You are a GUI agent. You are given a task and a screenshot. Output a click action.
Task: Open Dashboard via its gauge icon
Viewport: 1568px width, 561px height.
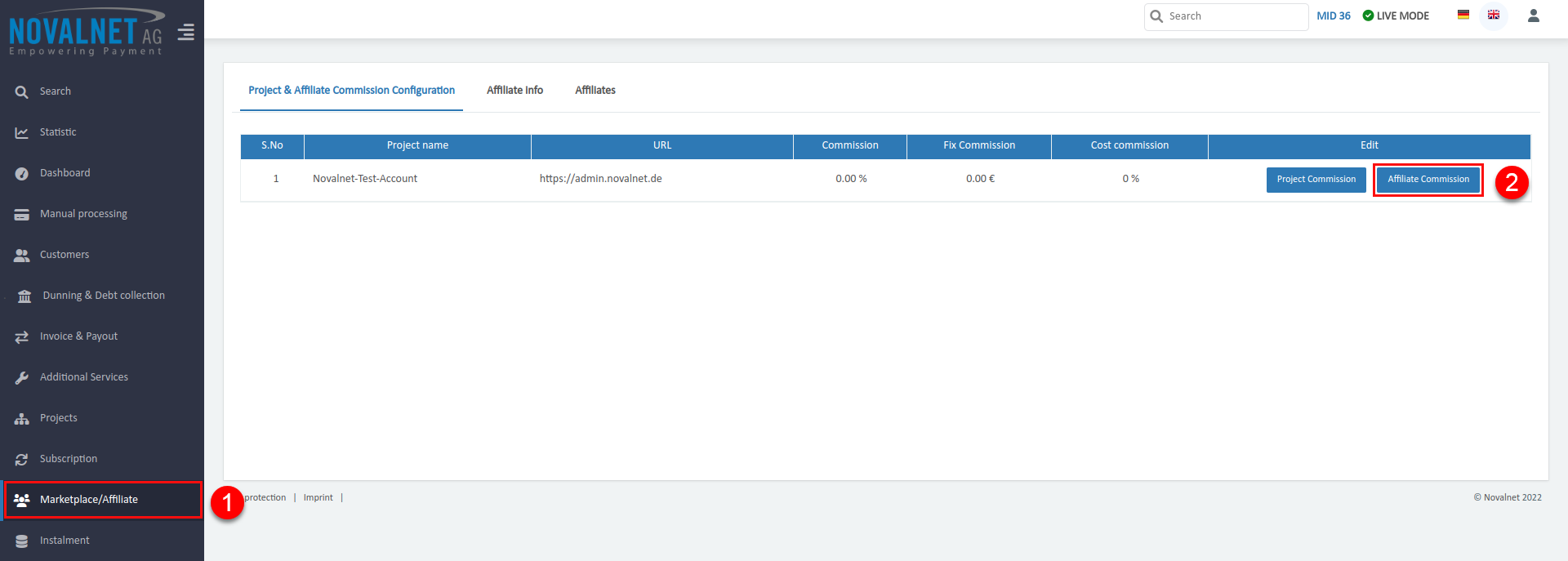22,173
